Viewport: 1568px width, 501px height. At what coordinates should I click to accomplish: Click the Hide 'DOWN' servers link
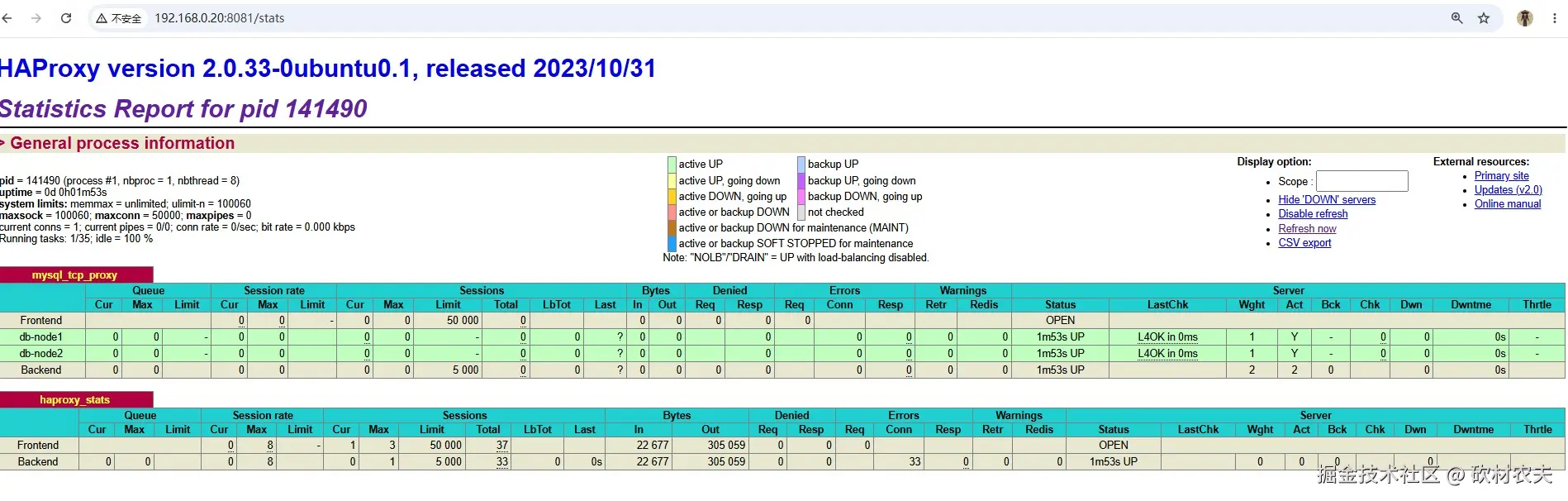[x=1327, y=200]
